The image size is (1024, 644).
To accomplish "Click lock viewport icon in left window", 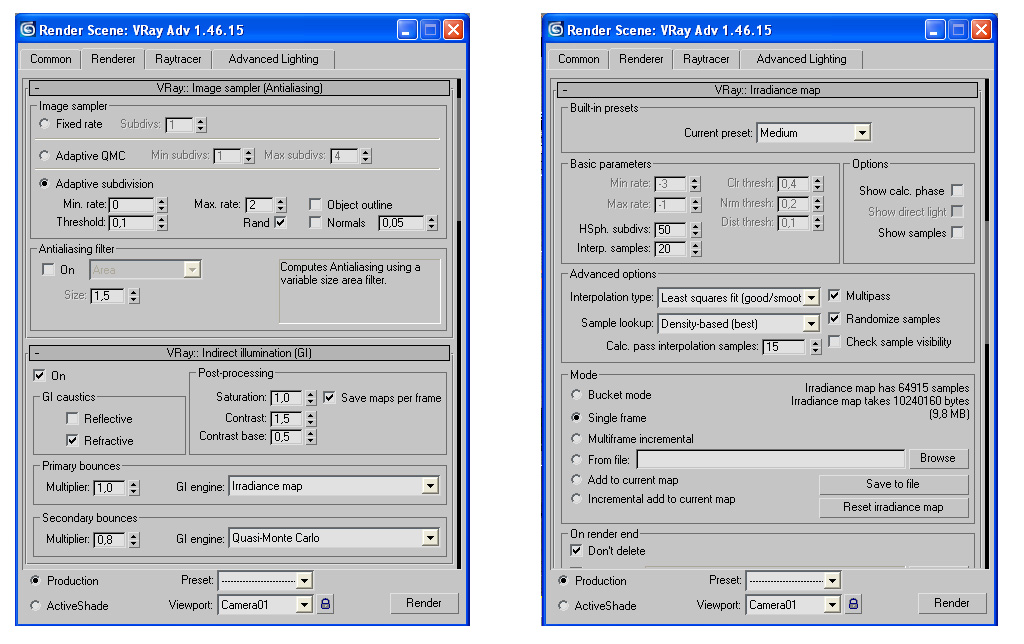I will coord(325,604).
